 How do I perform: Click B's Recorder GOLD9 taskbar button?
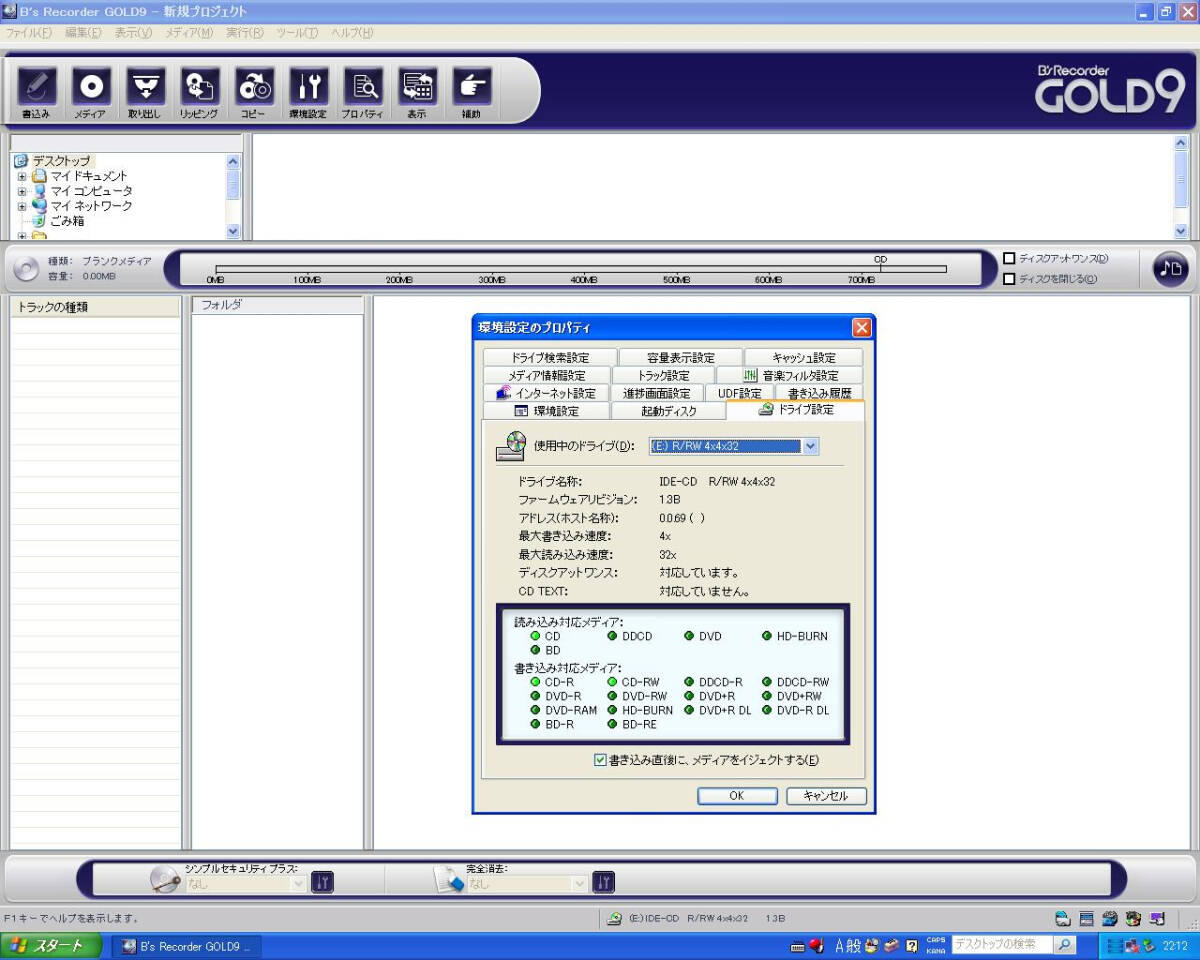click(x=185, y=945)
